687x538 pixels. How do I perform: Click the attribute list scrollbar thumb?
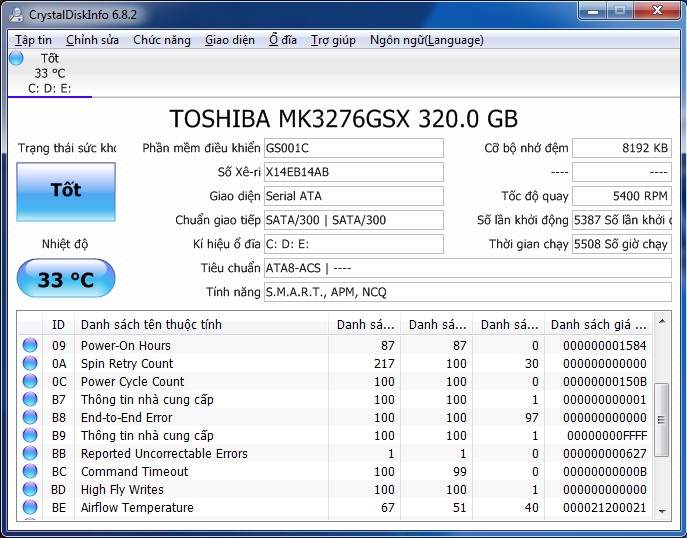(662, 420)
